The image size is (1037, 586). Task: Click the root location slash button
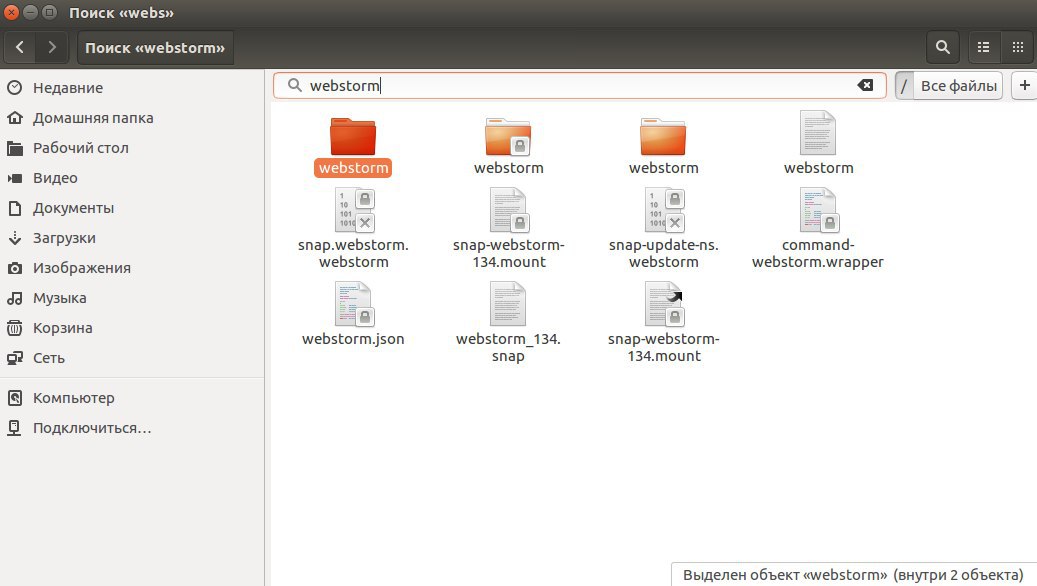click(x=904, y=86)
